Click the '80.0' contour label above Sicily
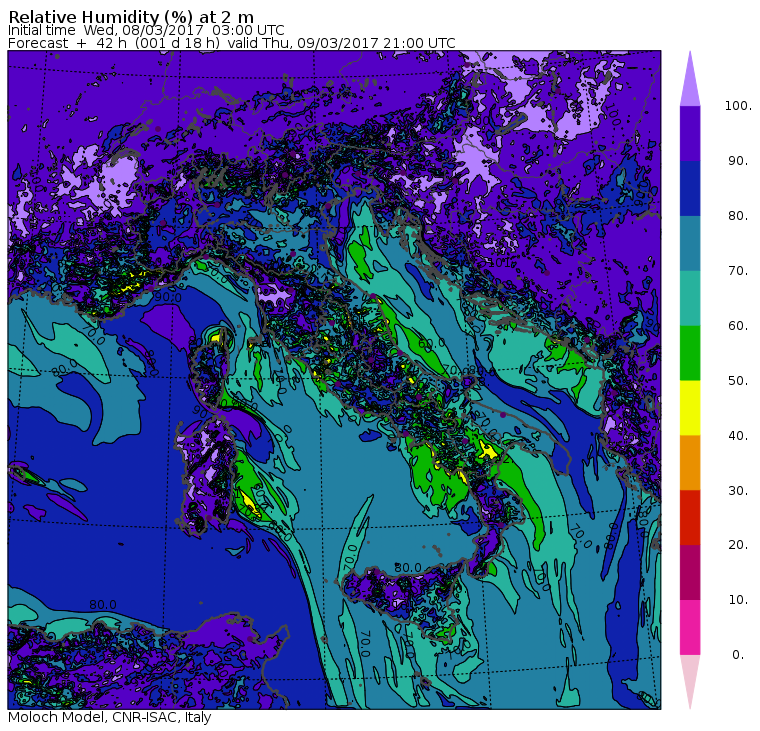The width and height of the screenshot is (760, 731). (408, 567)
